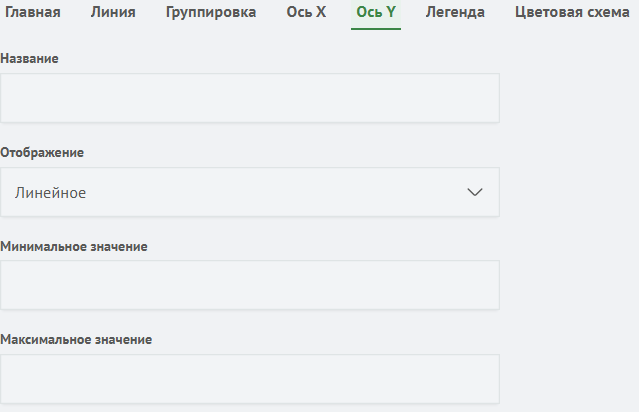Image resolution: width=639 pixels, height=412 pixels.
Task: Click the active Ось Y tab
Action: pyautogui.click(x=376, y=12)
